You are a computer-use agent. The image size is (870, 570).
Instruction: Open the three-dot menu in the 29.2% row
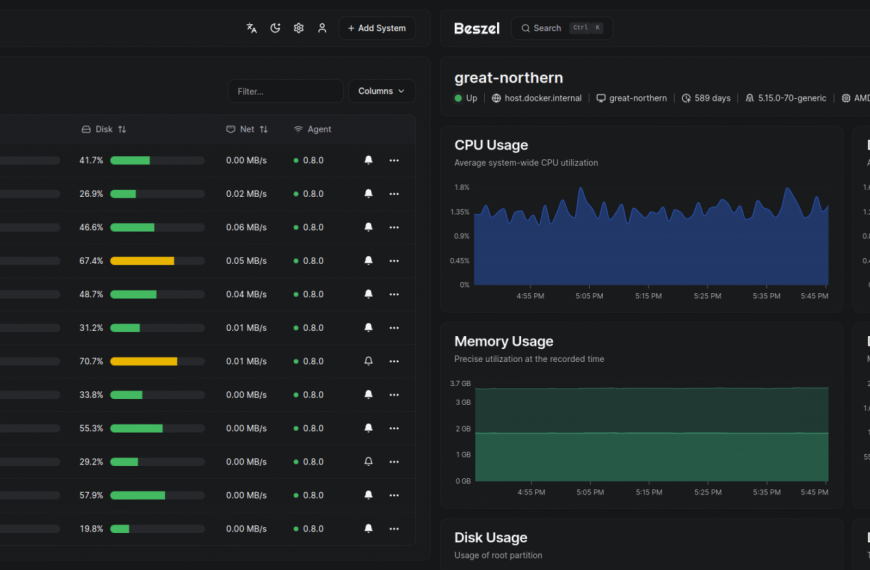(394, 462)
